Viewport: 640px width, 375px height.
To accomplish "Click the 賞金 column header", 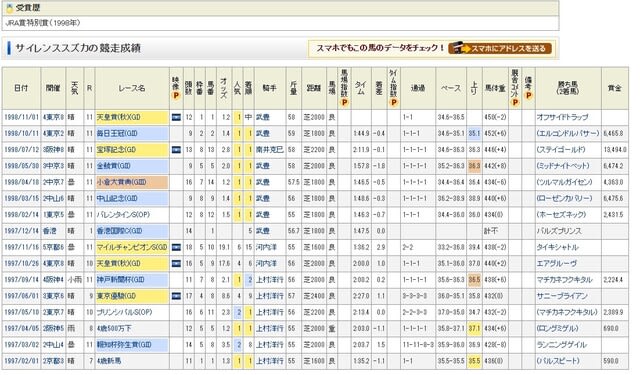I will click(615, 88).
